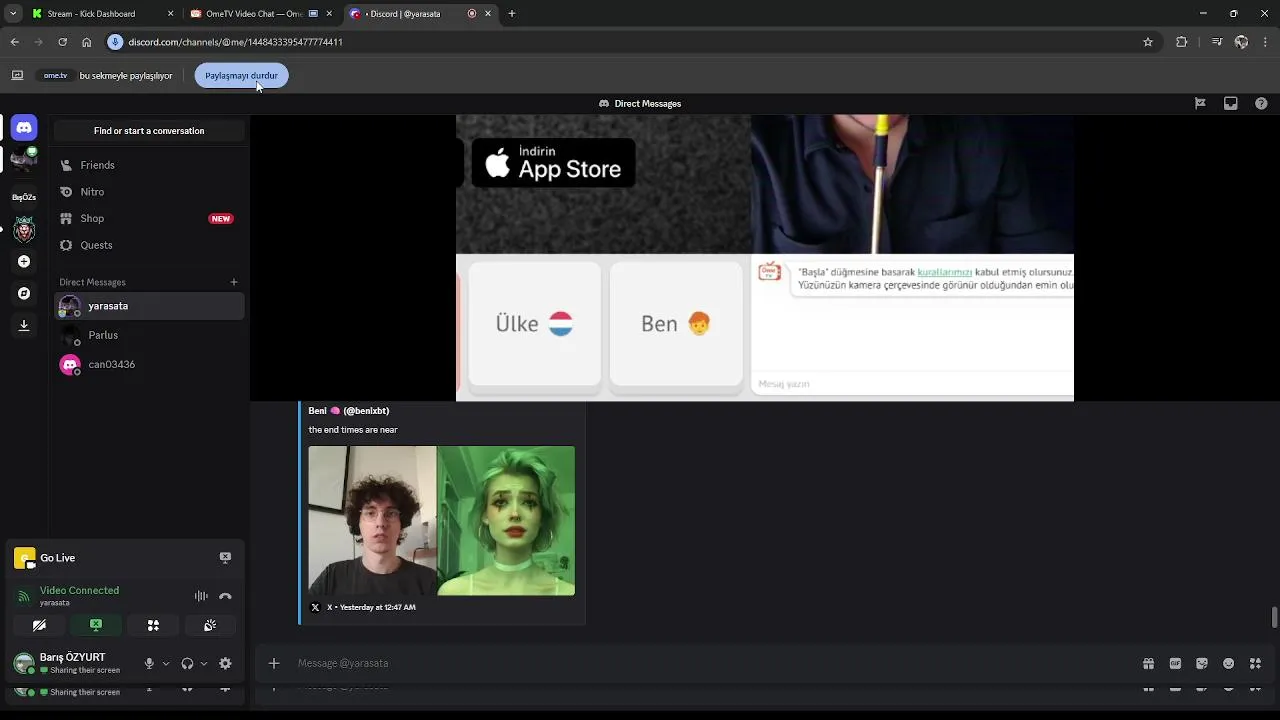Screen dimensions: 1280x720
Task: Reload page in browser toolbar
Action: tap(62, 42)
